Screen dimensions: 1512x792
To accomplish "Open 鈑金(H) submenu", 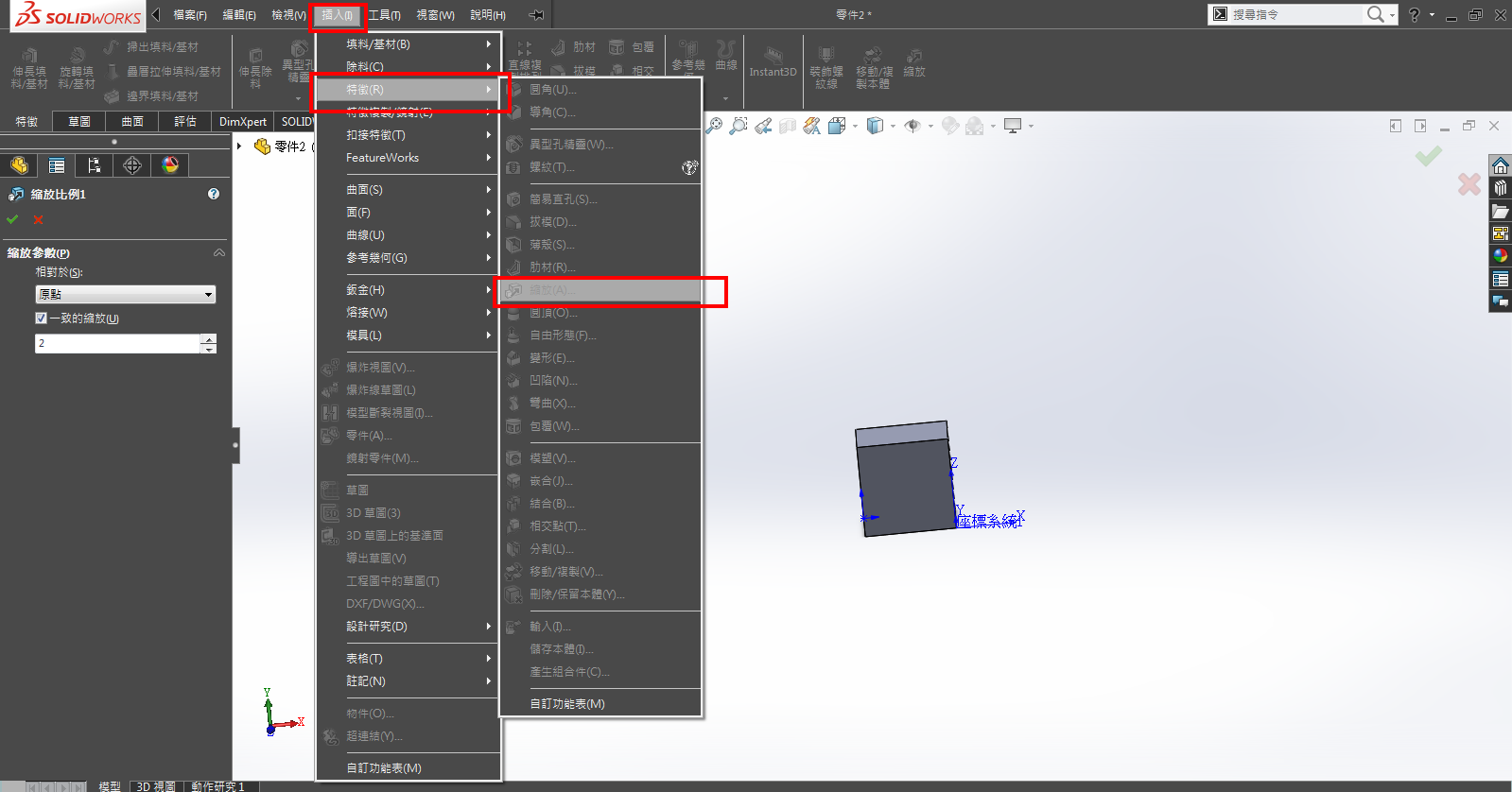I will [x=408, y=290].
